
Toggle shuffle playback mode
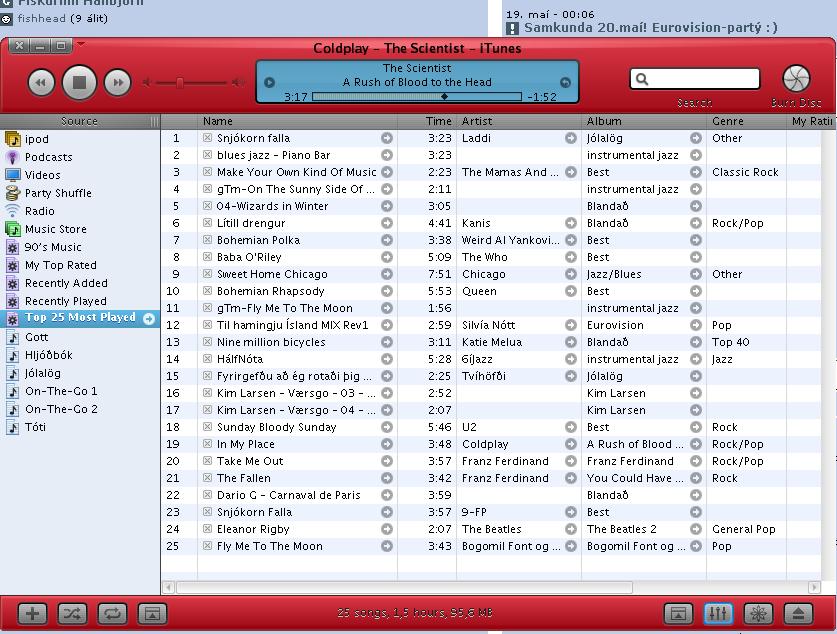(72, 613)
